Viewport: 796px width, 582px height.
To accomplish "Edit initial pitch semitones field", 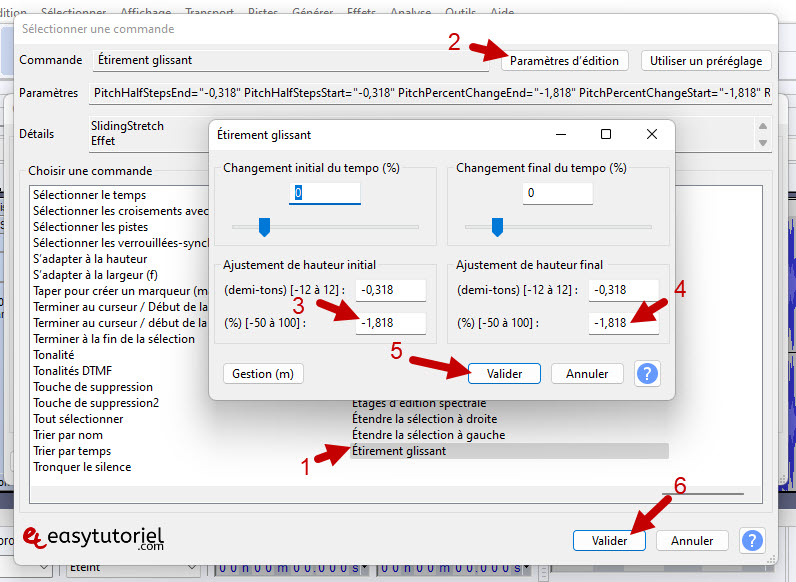I will click(x=390, y=290).
